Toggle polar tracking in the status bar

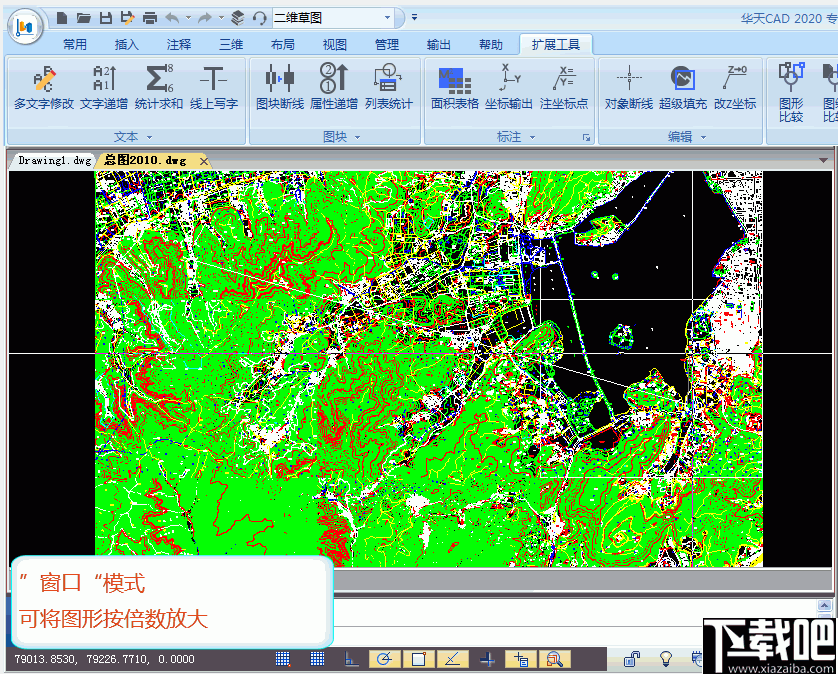pos(385,659)
